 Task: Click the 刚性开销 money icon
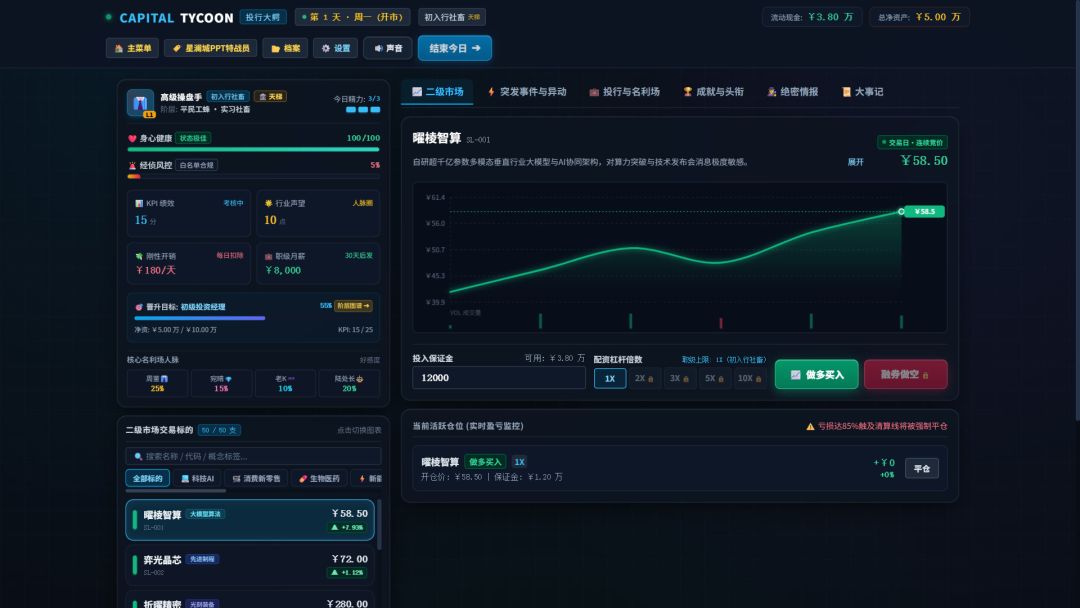(x=139, y=256)
